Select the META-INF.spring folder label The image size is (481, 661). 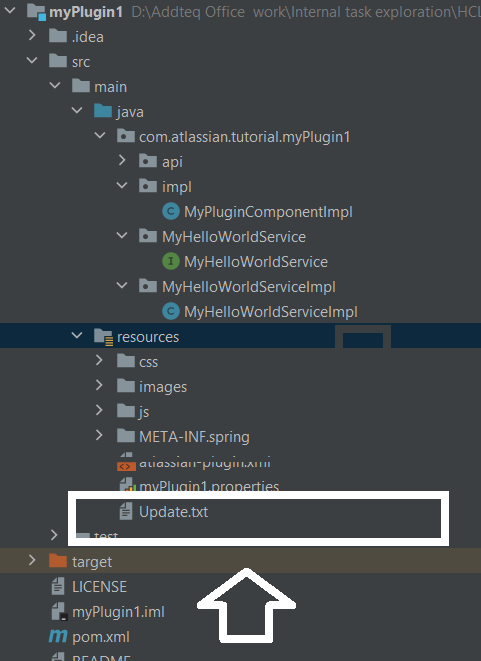coord(194,437)
